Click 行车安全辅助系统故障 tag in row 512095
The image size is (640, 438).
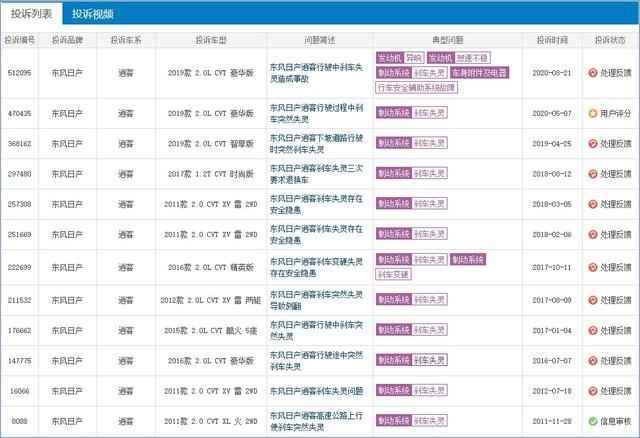(416, 88)
